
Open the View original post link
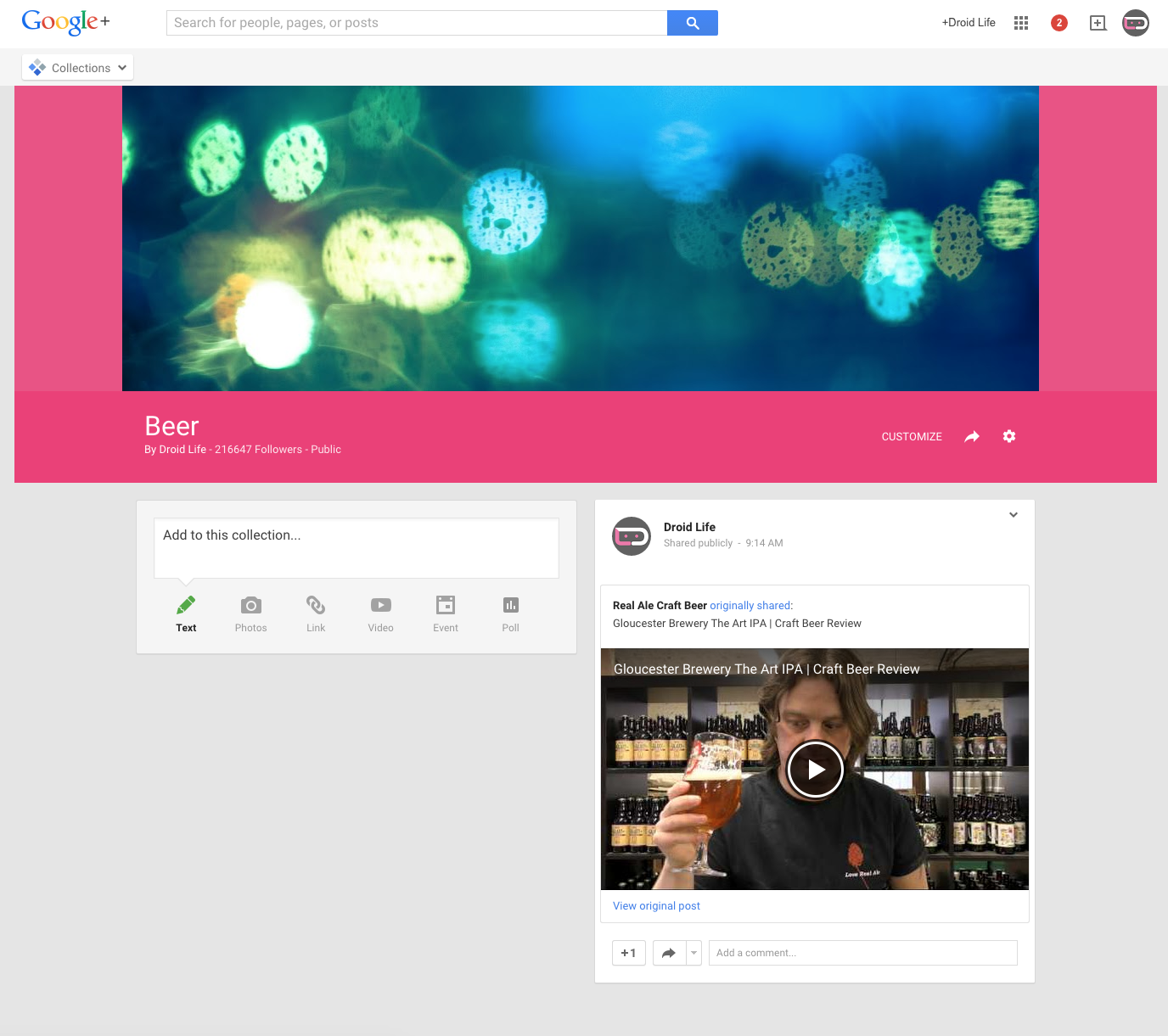(x=656, y=906)
